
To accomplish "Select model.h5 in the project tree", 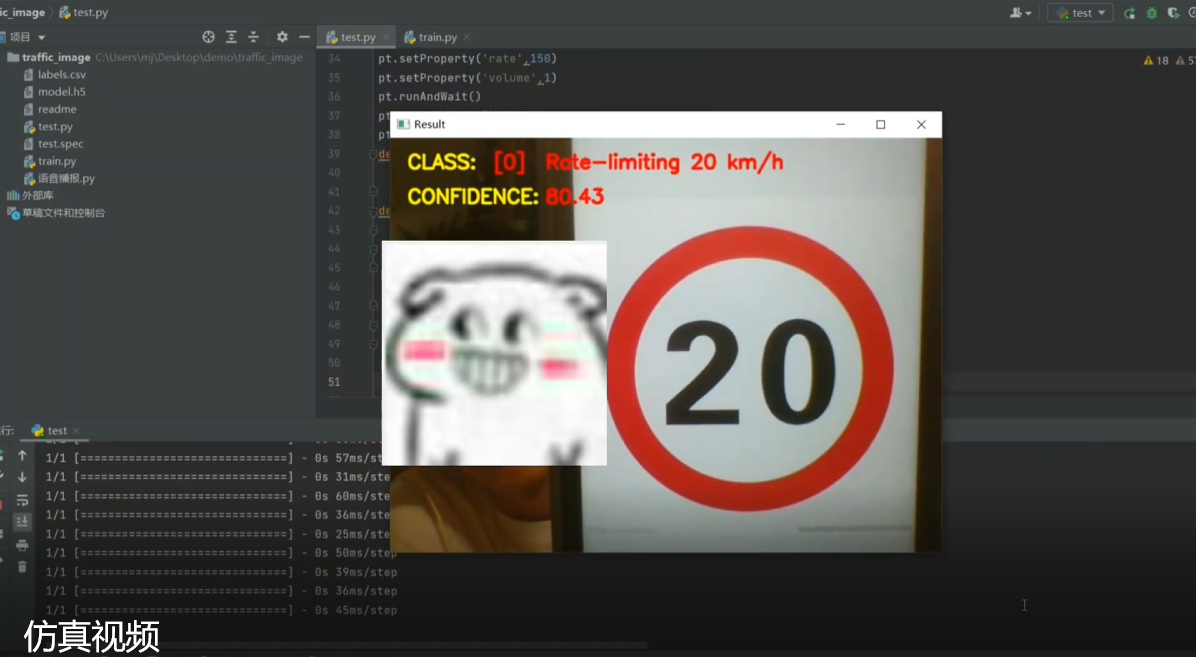I will point(61,92).
